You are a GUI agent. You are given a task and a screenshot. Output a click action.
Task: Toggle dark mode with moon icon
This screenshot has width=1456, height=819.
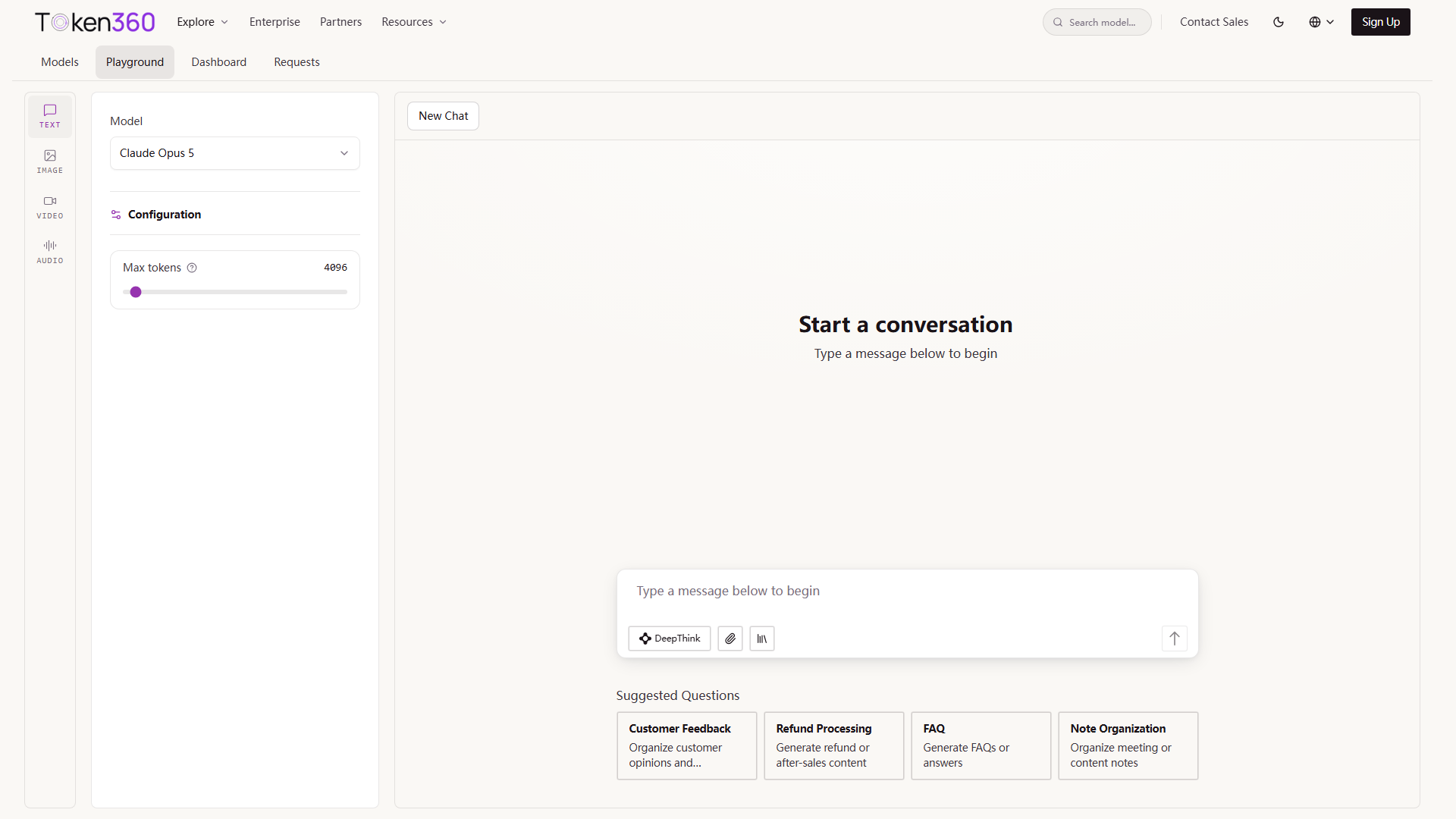1279,22
